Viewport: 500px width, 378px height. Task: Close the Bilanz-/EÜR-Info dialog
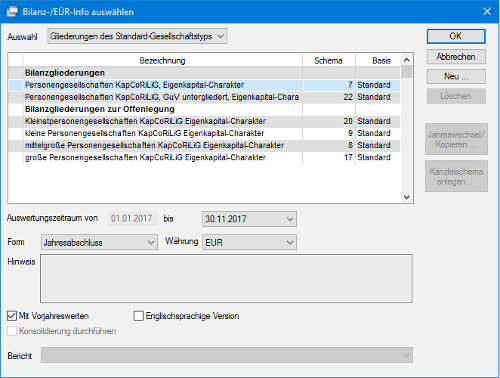tap(487, 12)
